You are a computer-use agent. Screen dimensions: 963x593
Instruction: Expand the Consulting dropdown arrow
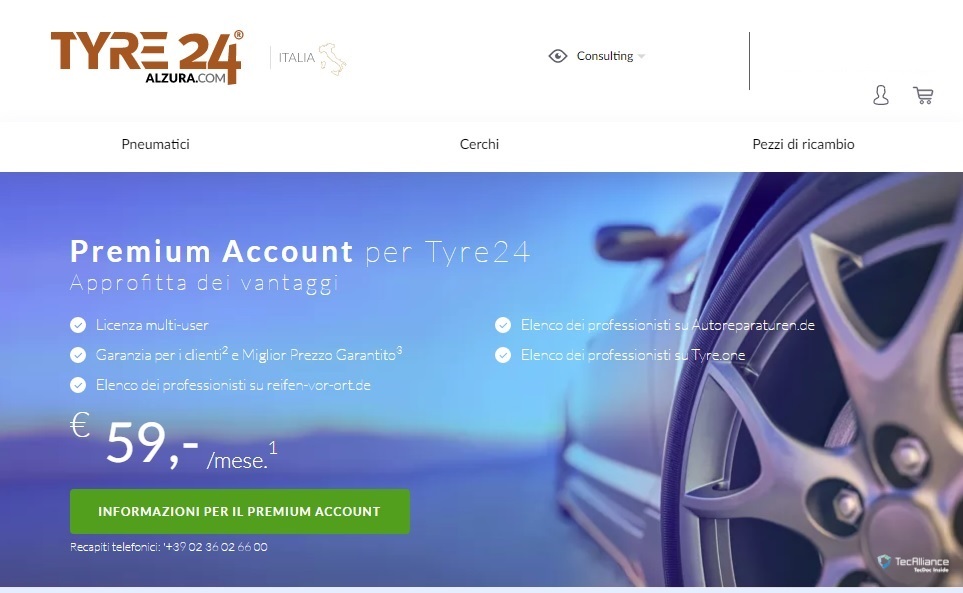tap(641, 56)
